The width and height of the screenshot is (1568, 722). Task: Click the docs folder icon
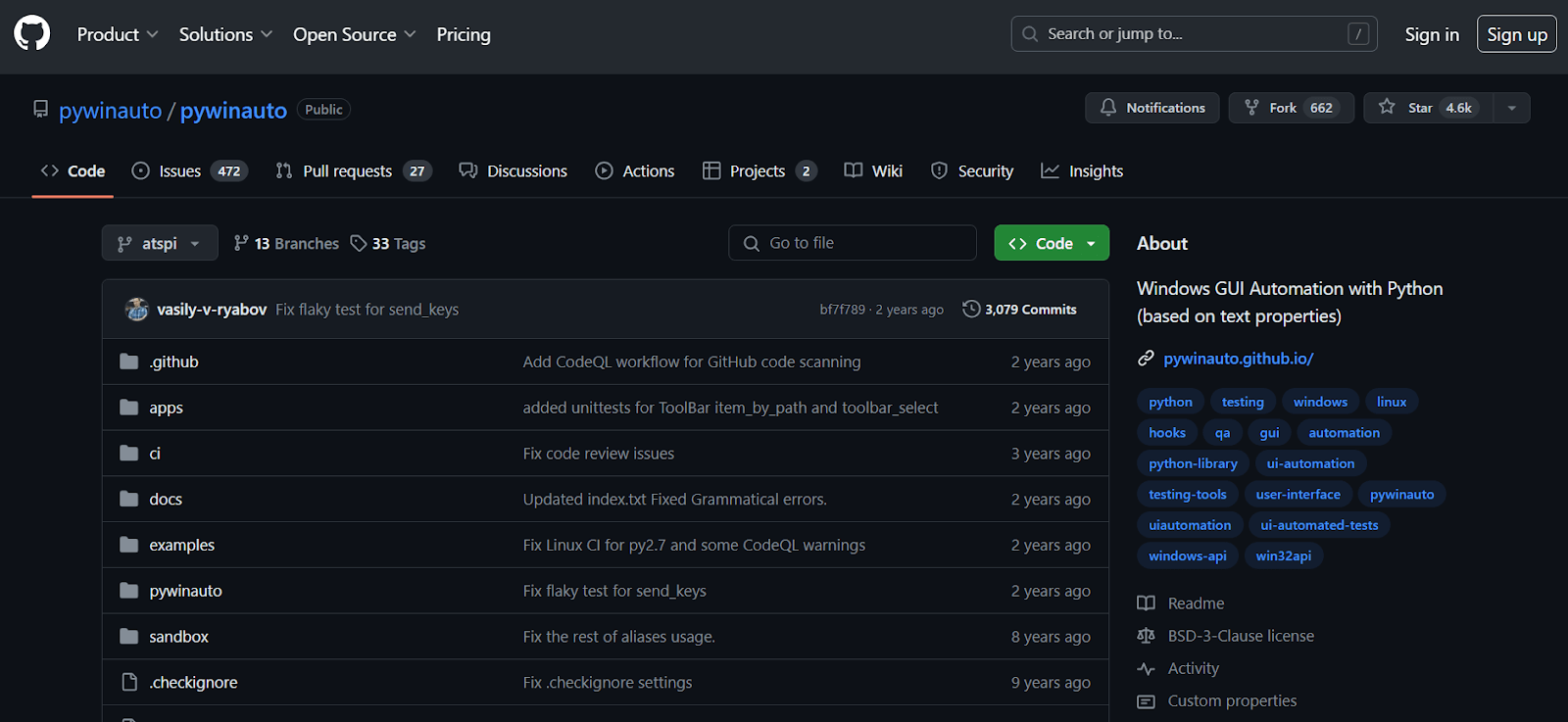click(128, 499)
